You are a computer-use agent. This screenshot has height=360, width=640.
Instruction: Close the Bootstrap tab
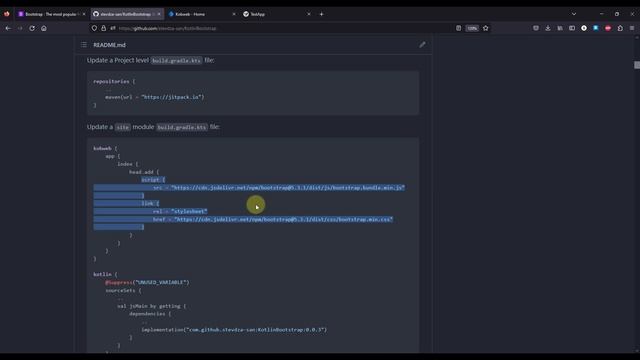click(84, 14)
